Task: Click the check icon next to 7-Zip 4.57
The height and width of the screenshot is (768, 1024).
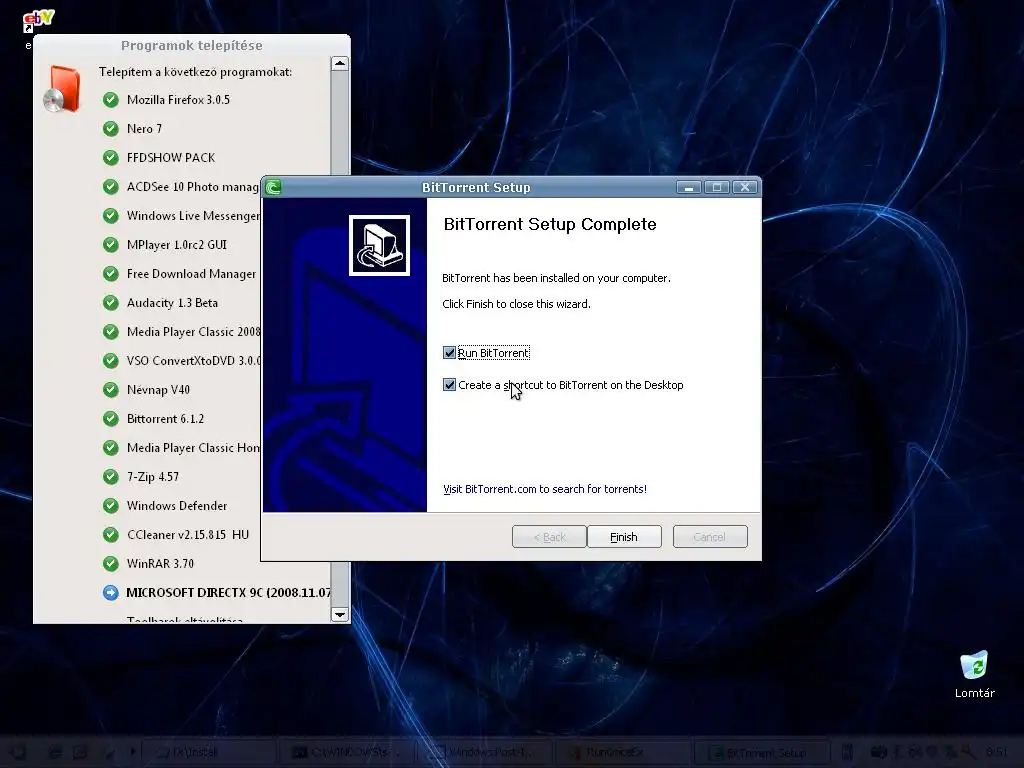Action: point(110,477)
